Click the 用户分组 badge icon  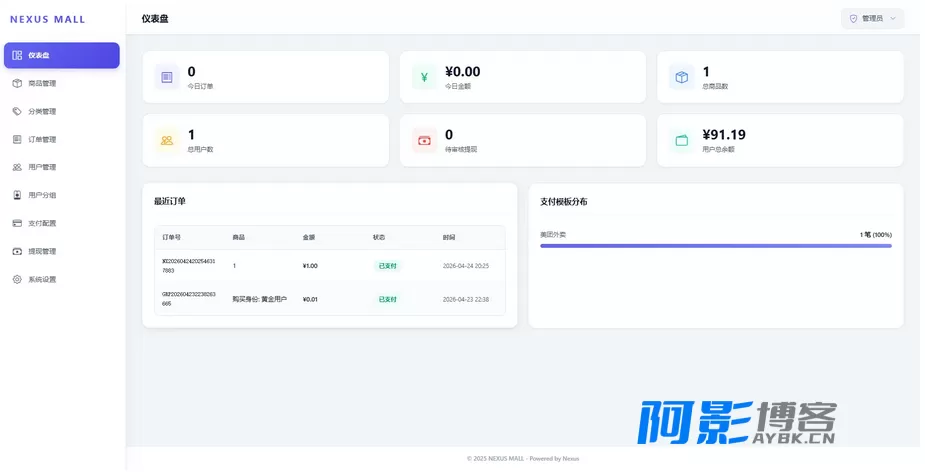click(x=17, y=195)
